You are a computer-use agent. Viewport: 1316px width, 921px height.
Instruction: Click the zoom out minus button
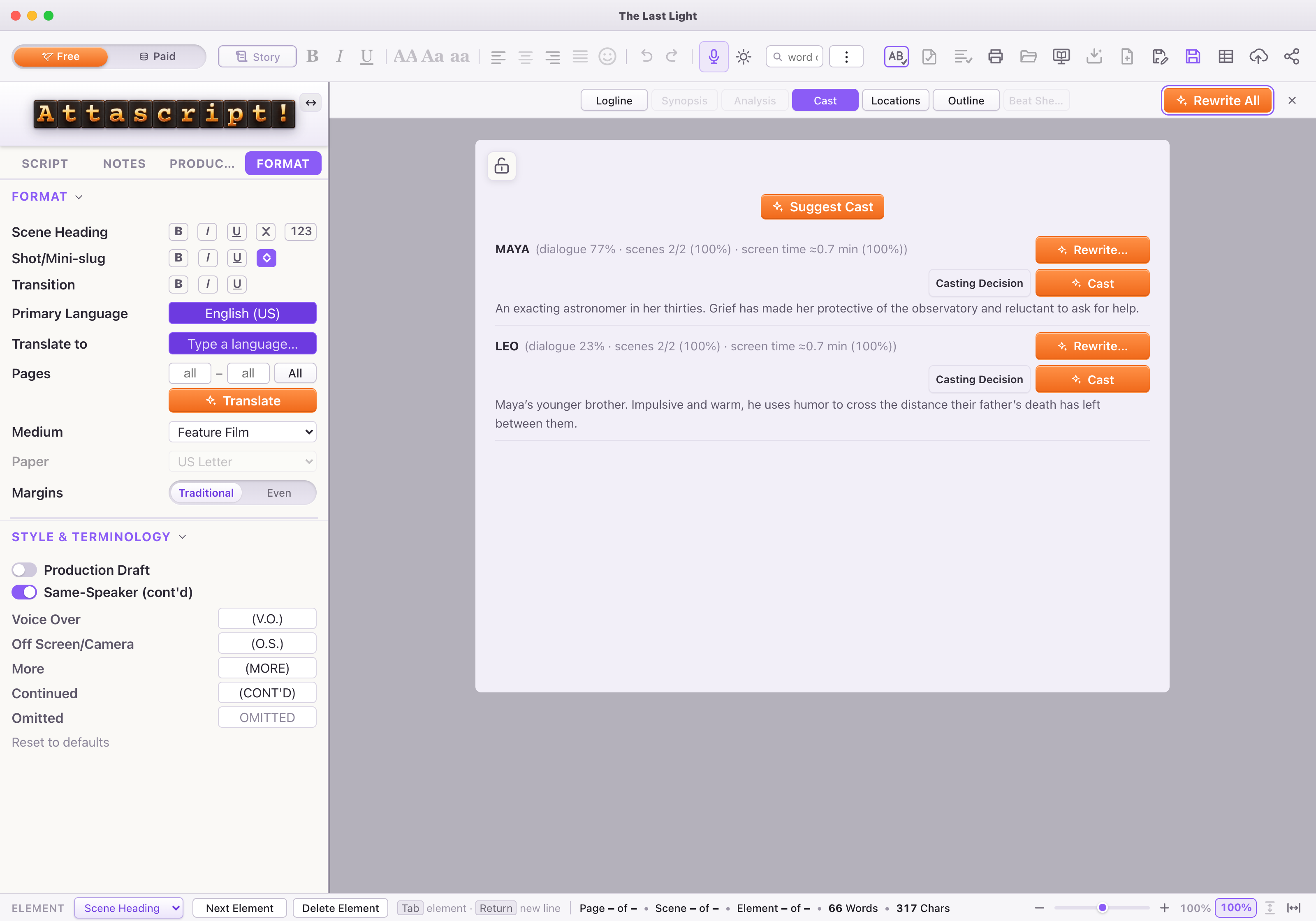(x=1039, y=907)
